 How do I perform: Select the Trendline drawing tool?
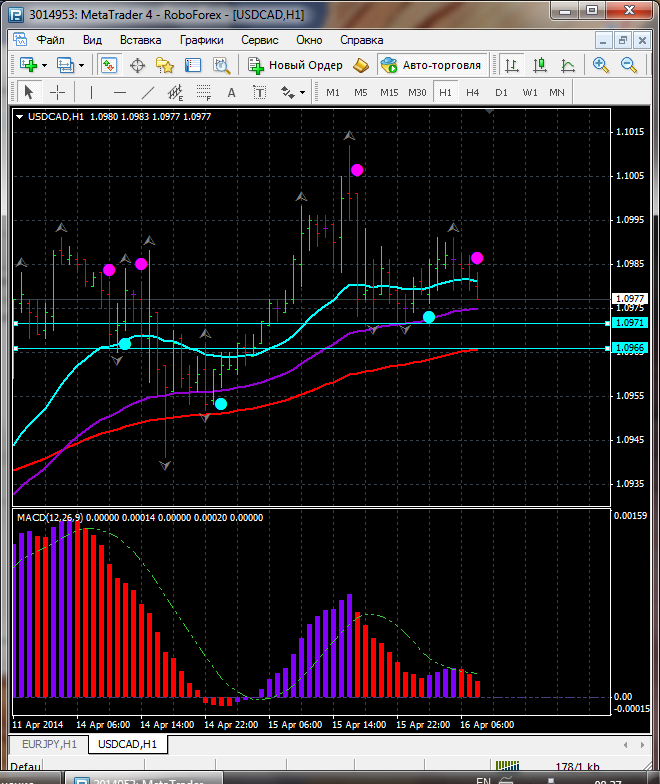coord(148,92)
